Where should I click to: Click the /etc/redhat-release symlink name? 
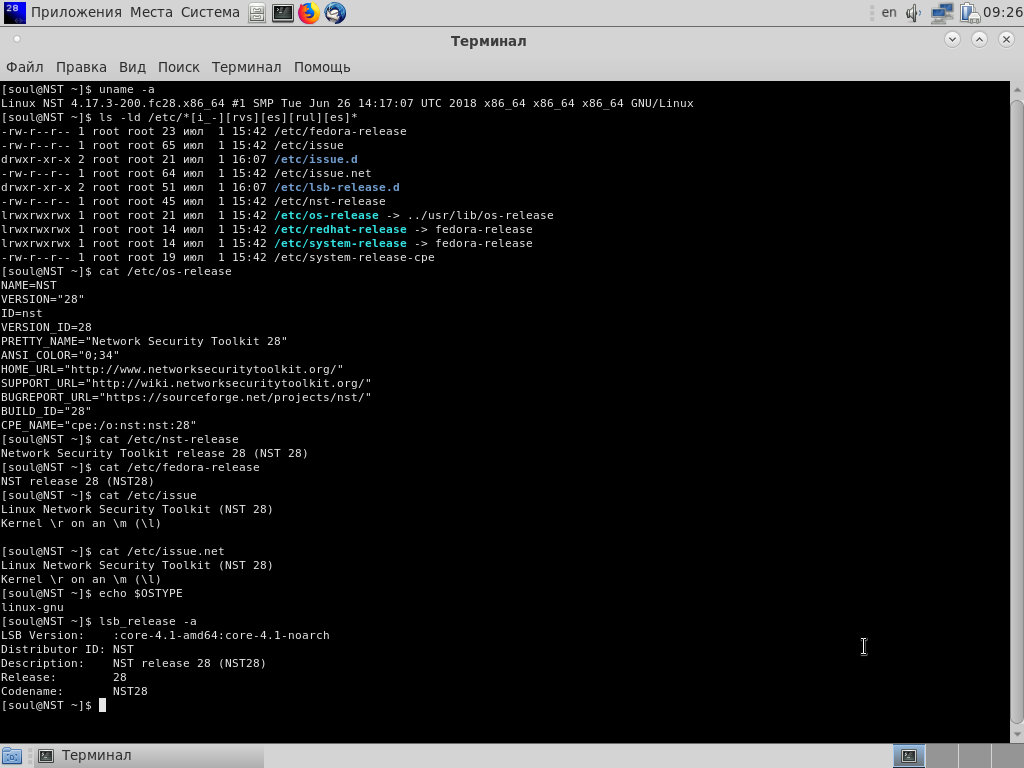(x=340, y=229)
